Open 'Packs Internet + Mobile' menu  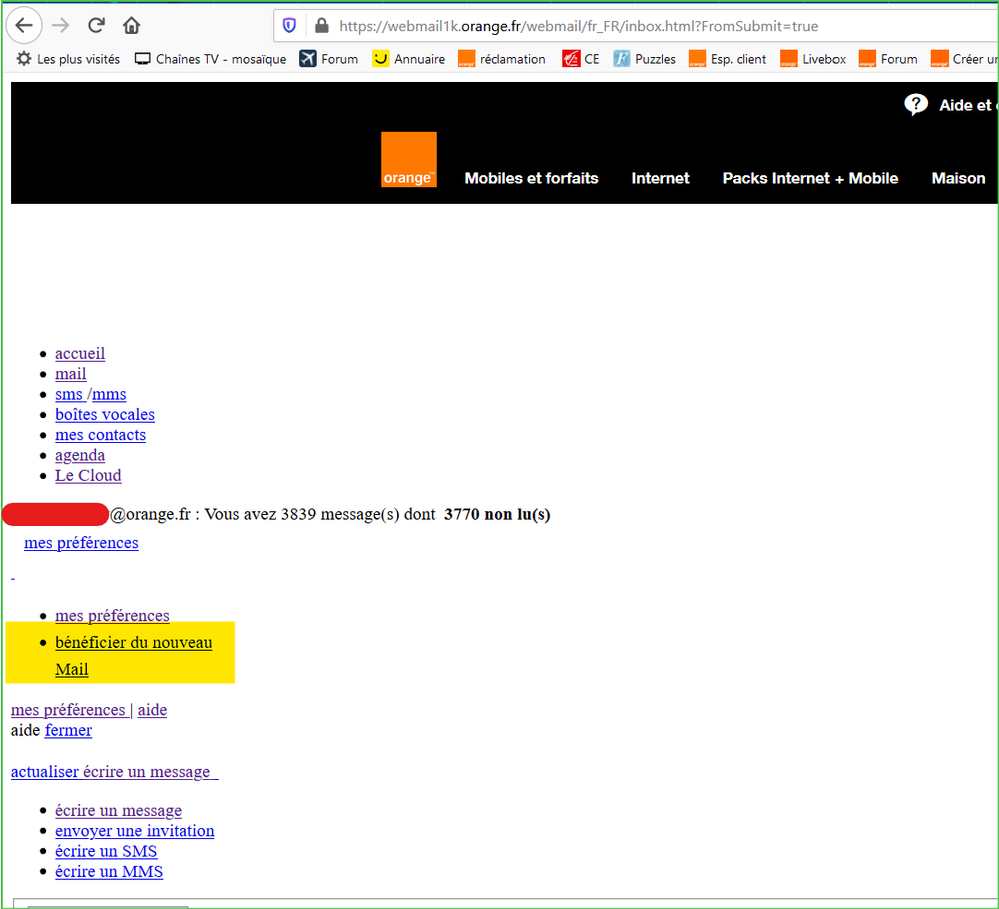pos(810,178)
